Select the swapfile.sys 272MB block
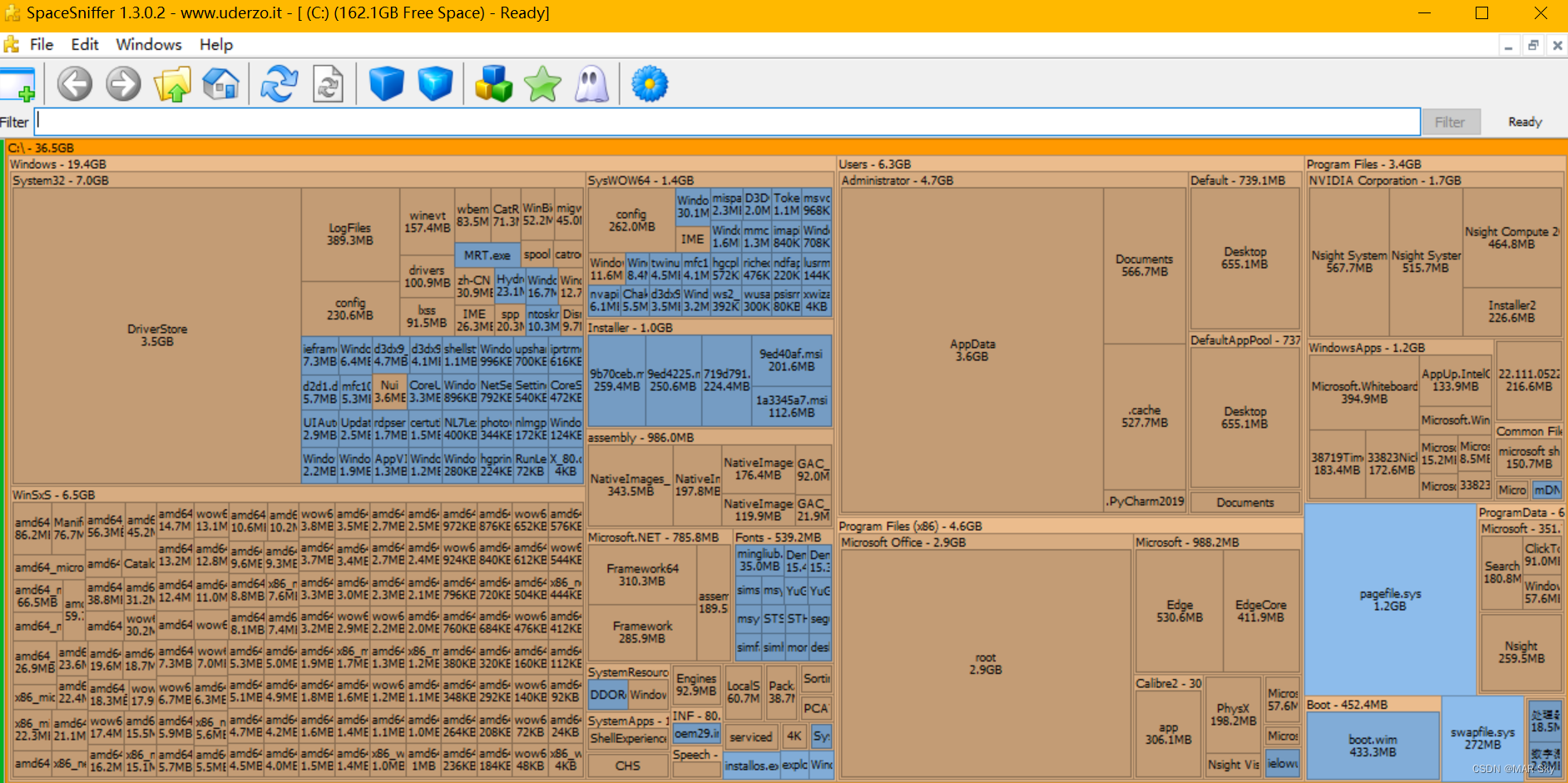This screenshot has height=783, width=1568. tap(1482, 738)
